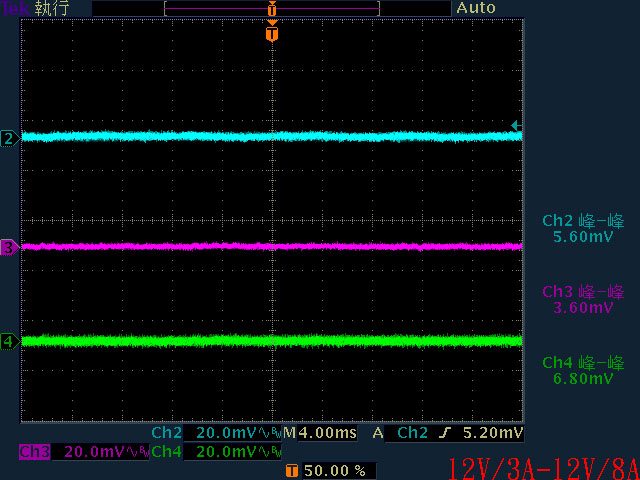Click the green channel 4 ground marker
Screen dimensions: 640x480
click(9, 342)
